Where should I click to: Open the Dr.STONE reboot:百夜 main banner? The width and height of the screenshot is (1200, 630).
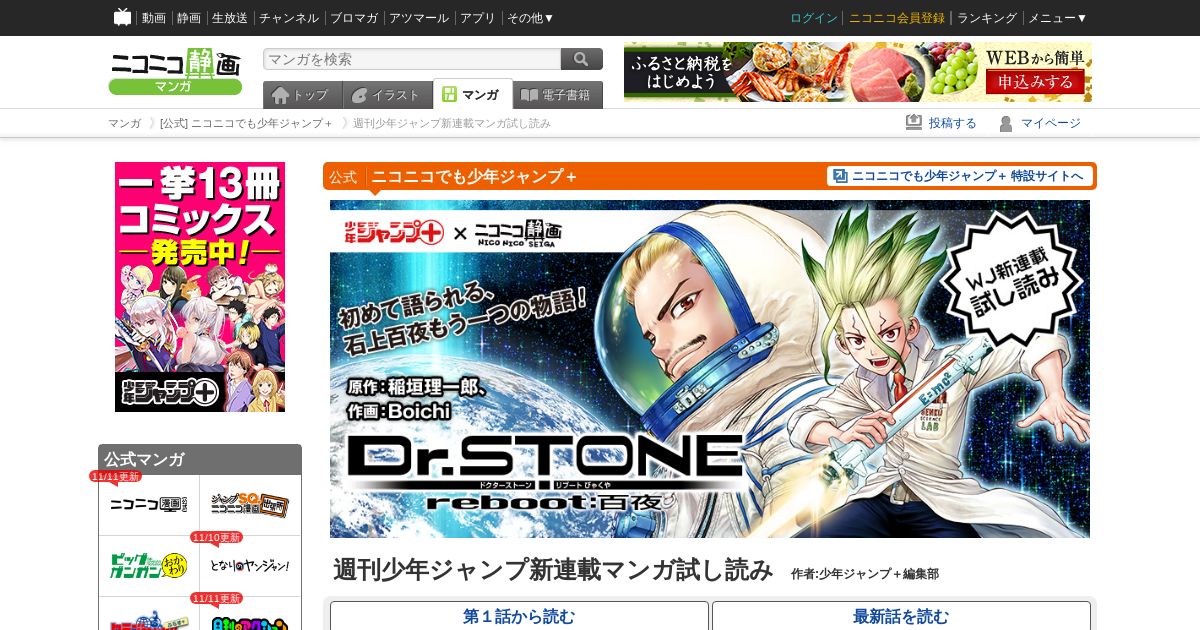point(710,369)
